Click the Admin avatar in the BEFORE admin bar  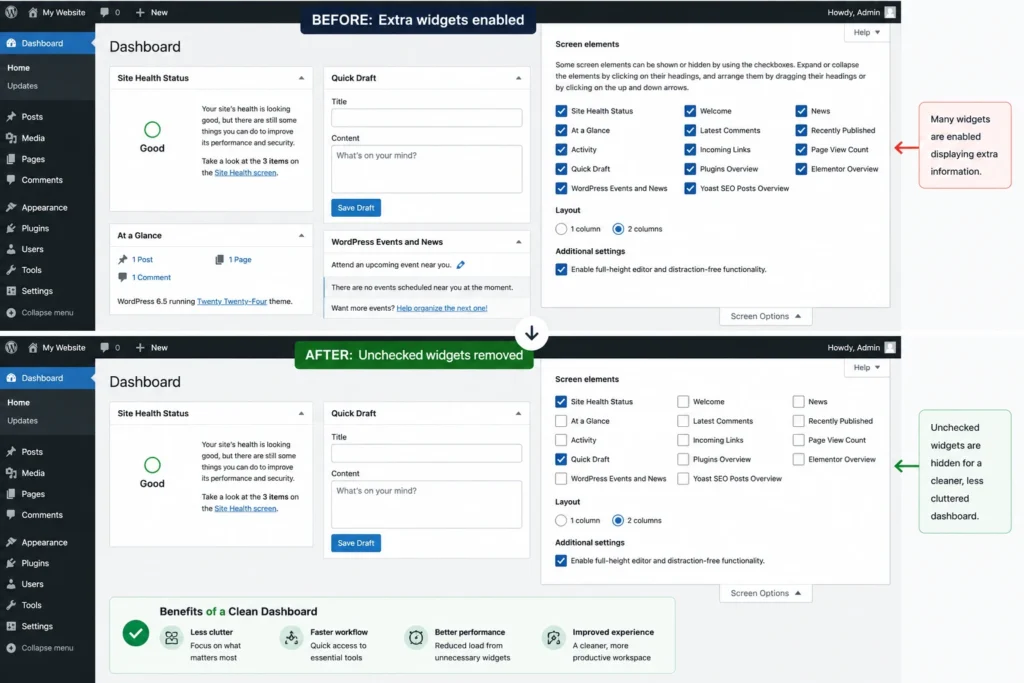(889, 12)
